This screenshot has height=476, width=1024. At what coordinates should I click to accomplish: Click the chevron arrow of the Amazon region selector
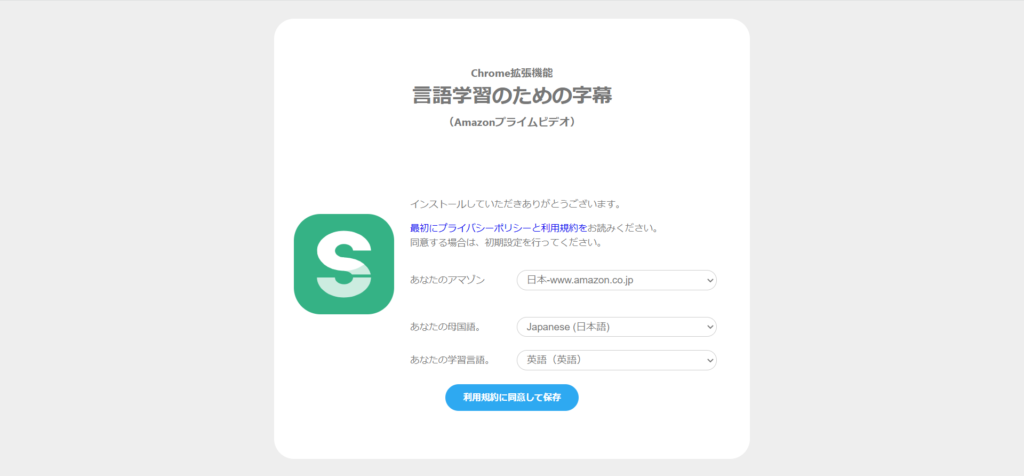711,280
